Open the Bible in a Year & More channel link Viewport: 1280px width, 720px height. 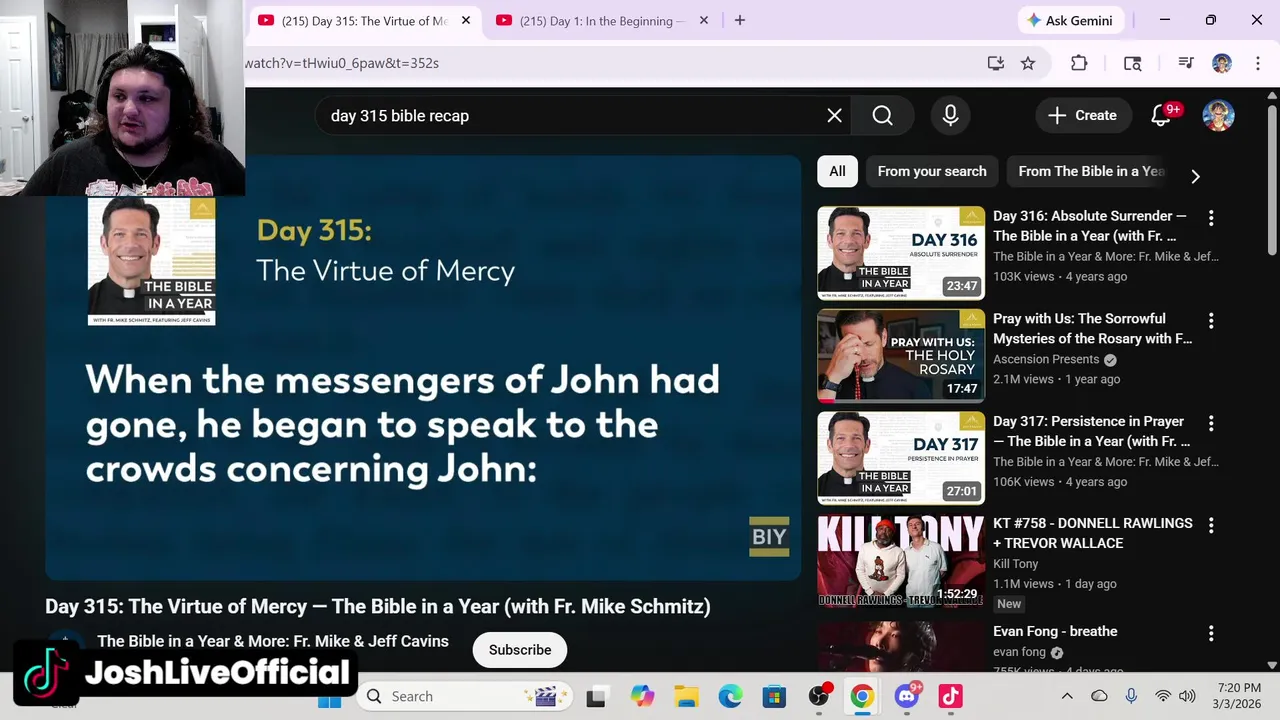pos(273,642)
